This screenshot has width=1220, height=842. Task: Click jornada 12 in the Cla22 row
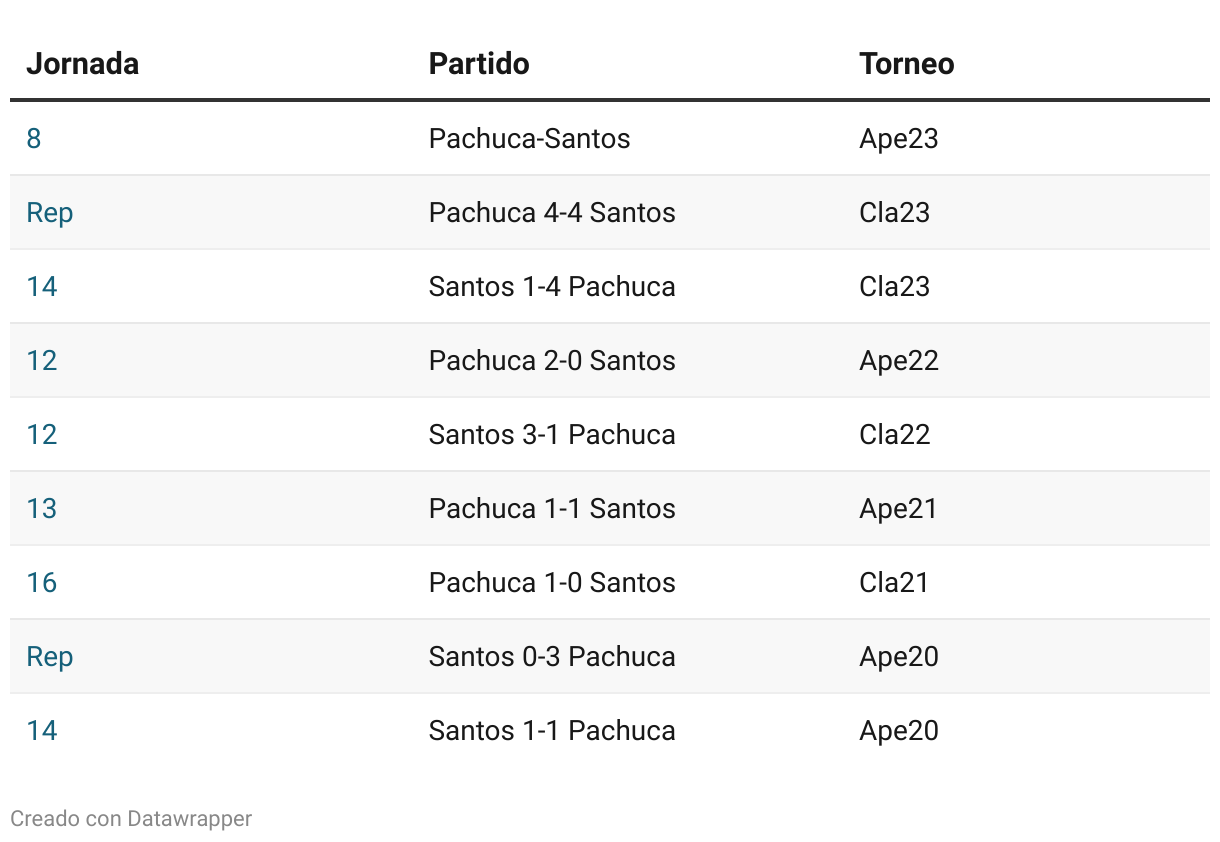(x=42, y=434)
